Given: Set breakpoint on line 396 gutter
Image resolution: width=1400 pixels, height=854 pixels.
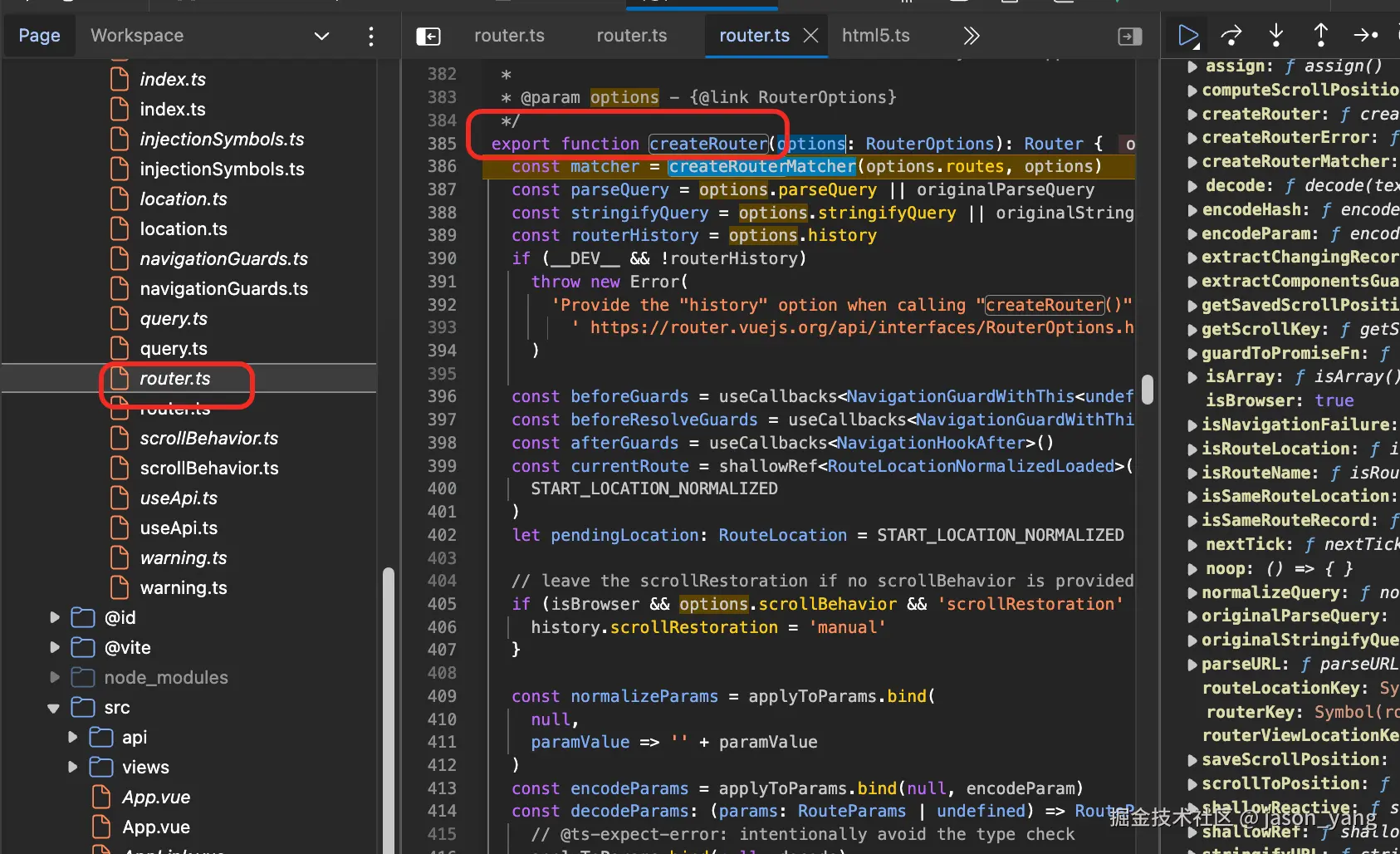Looking at the screenshot, I should pyautogui.click(x=442, y=397).
